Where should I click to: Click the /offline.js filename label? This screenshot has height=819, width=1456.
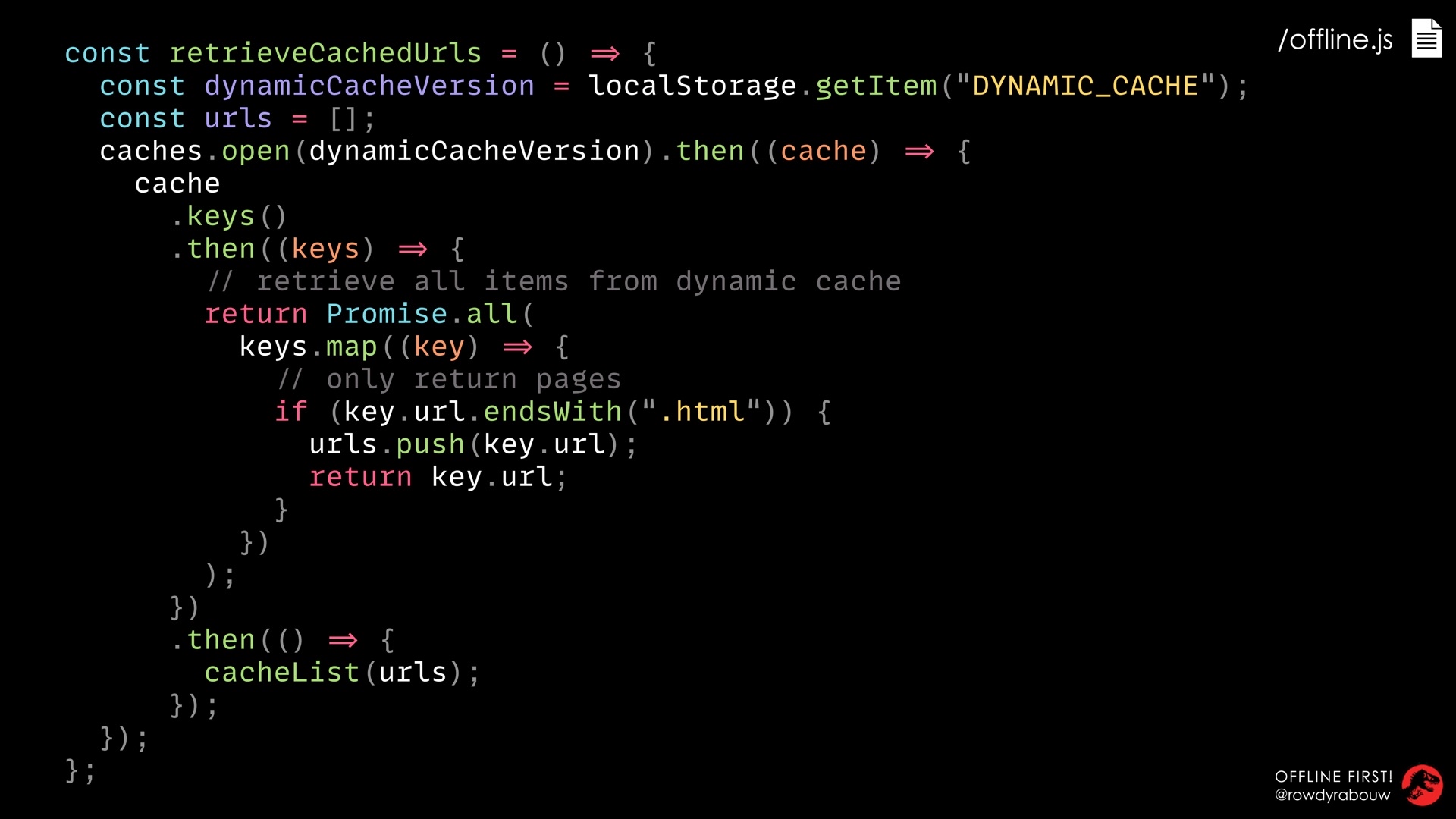(x=1335, y=39)
